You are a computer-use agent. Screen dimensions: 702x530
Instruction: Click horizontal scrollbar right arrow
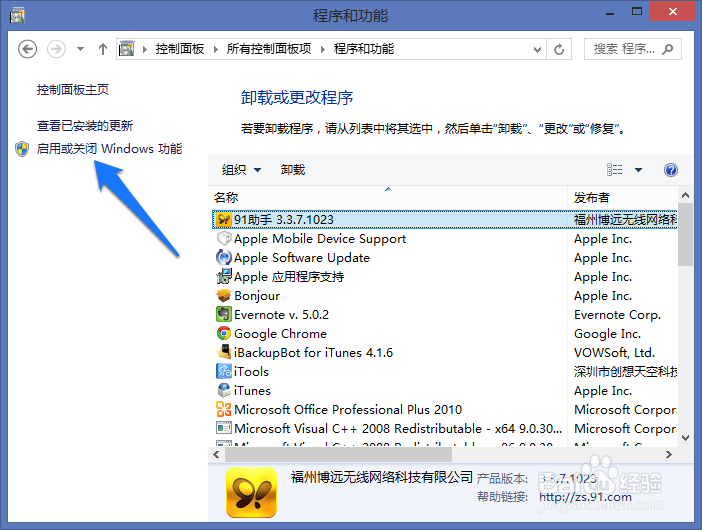click(x=669, y=455)
